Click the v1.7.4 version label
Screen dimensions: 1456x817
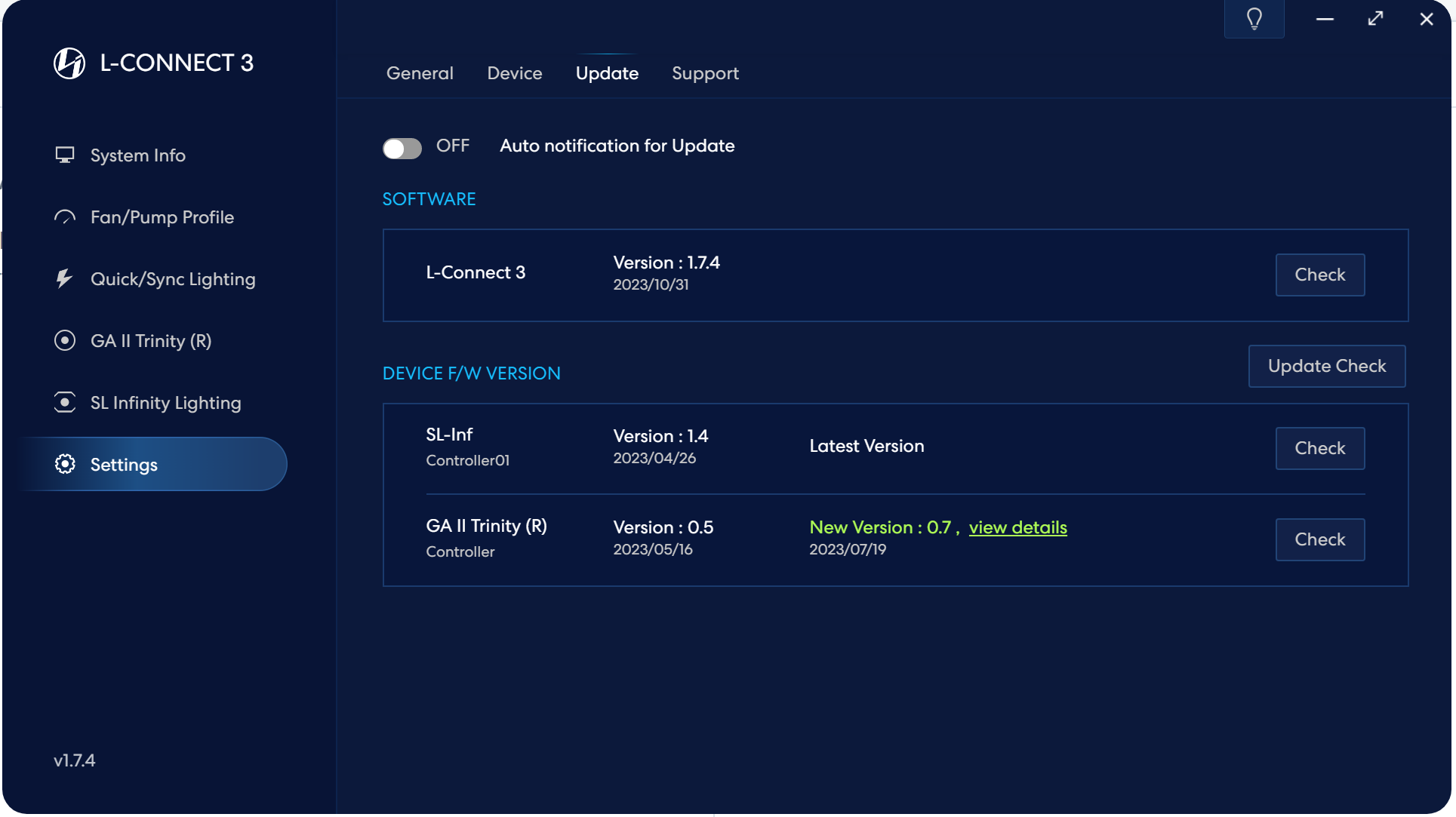click(75, 760)
